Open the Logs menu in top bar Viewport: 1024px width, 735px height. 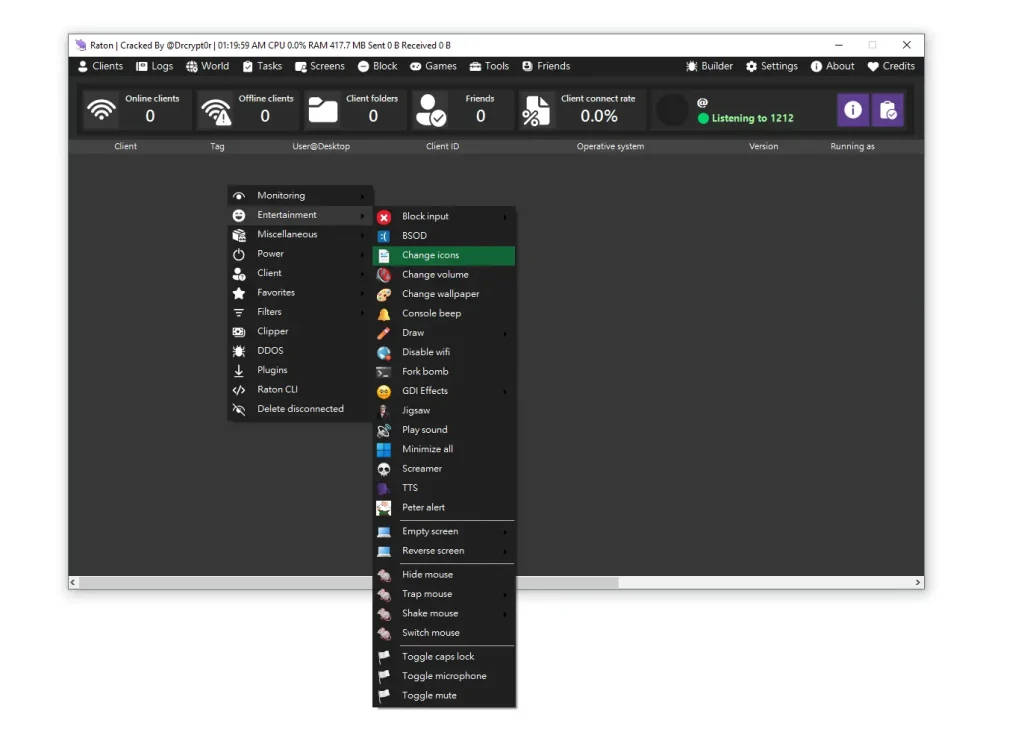tap(155, 66)
